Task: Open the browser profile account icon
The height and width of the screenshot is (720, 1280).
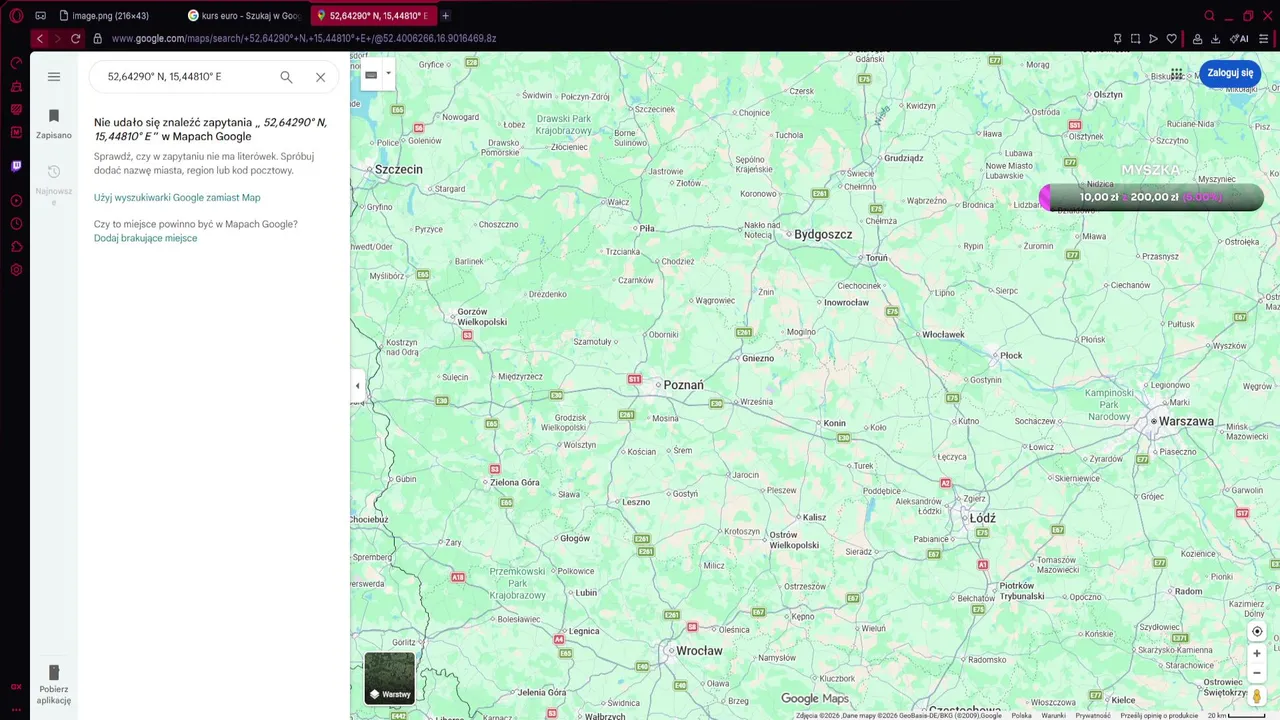Action: point(1197,39)
